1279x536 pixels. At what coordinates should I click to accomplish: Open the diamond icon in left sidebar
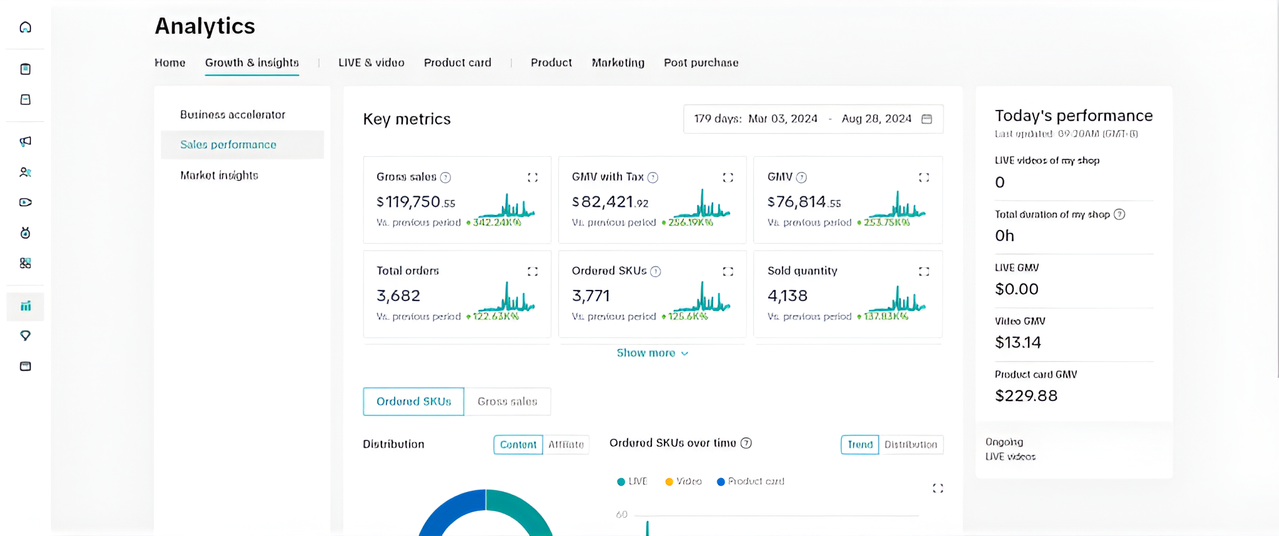(25, 336)
